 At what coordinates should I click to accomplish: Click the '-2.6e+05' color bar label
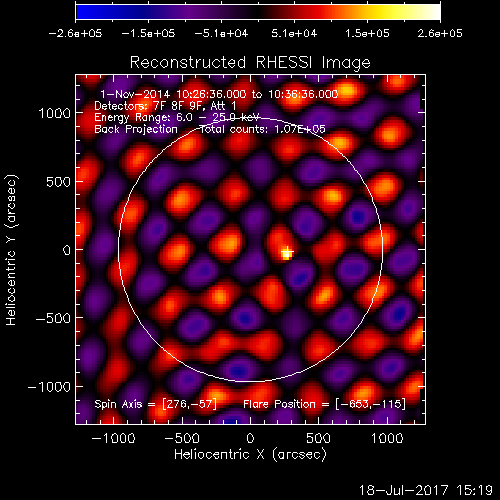coord(75,33)
